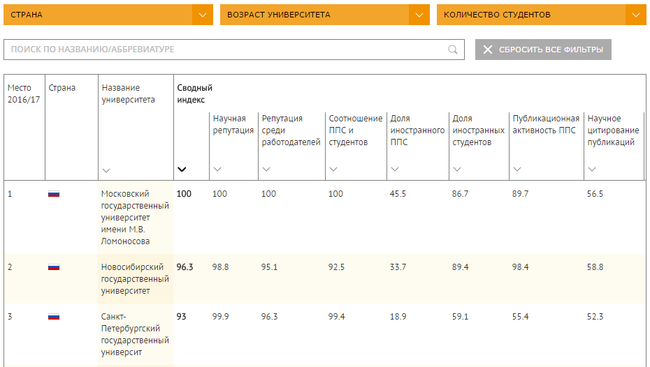The width and height of the screenshot is (650, 367).
Task: Select value 86.7 in Moscow row
Action: point(460,194)
